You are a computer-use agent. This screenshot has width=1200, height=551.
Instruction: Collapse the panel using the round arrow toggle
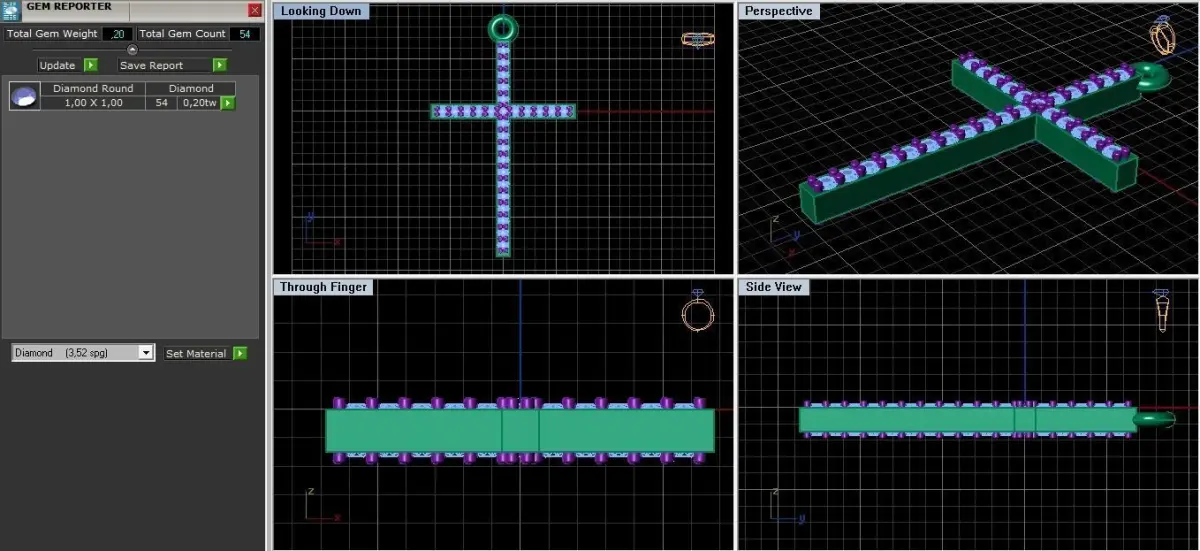tap(131, 49)
